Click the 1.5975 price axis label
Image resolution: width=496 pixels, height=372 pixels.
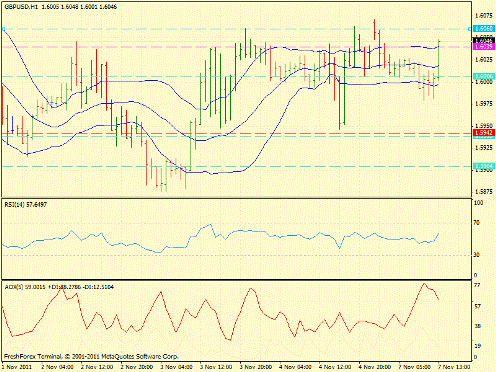point(484,104)
